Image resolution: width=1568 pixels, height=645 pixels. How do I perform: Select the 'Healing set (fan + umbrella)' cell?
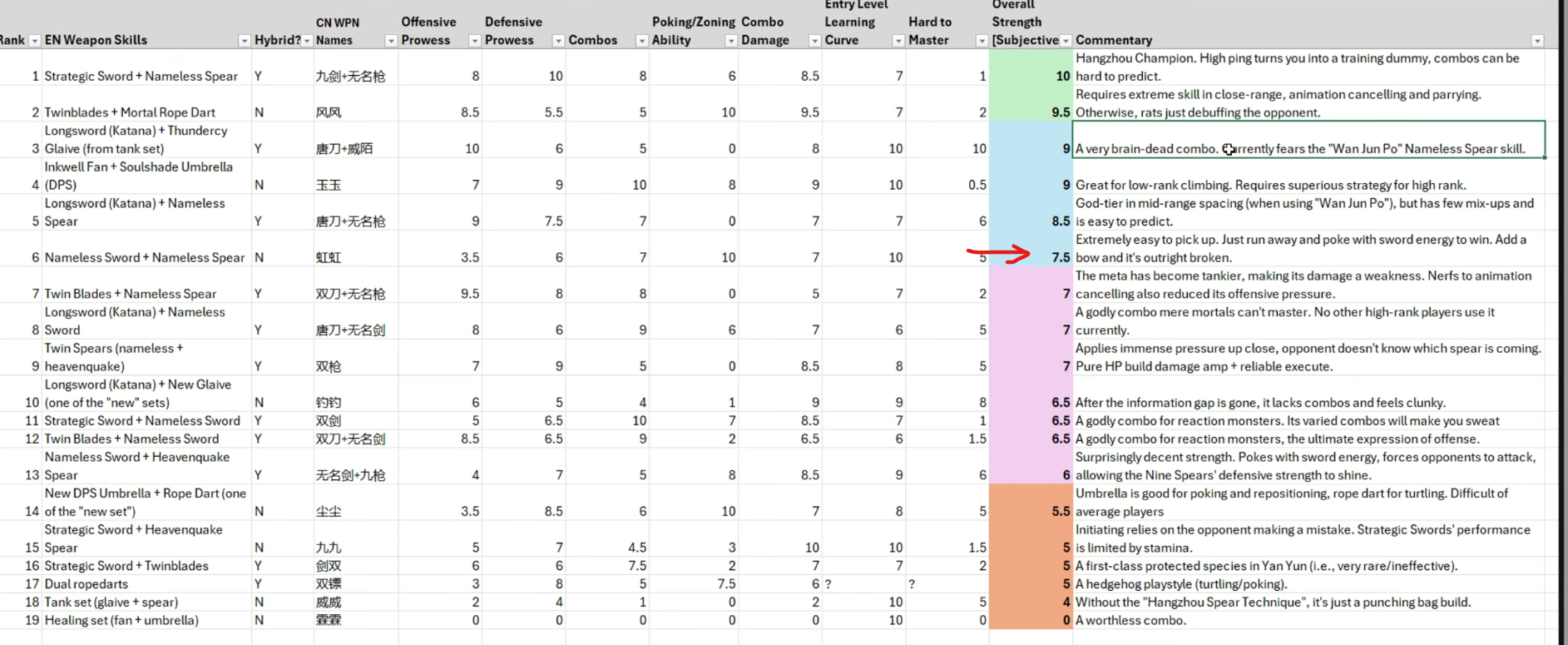(x=146, y=621)
